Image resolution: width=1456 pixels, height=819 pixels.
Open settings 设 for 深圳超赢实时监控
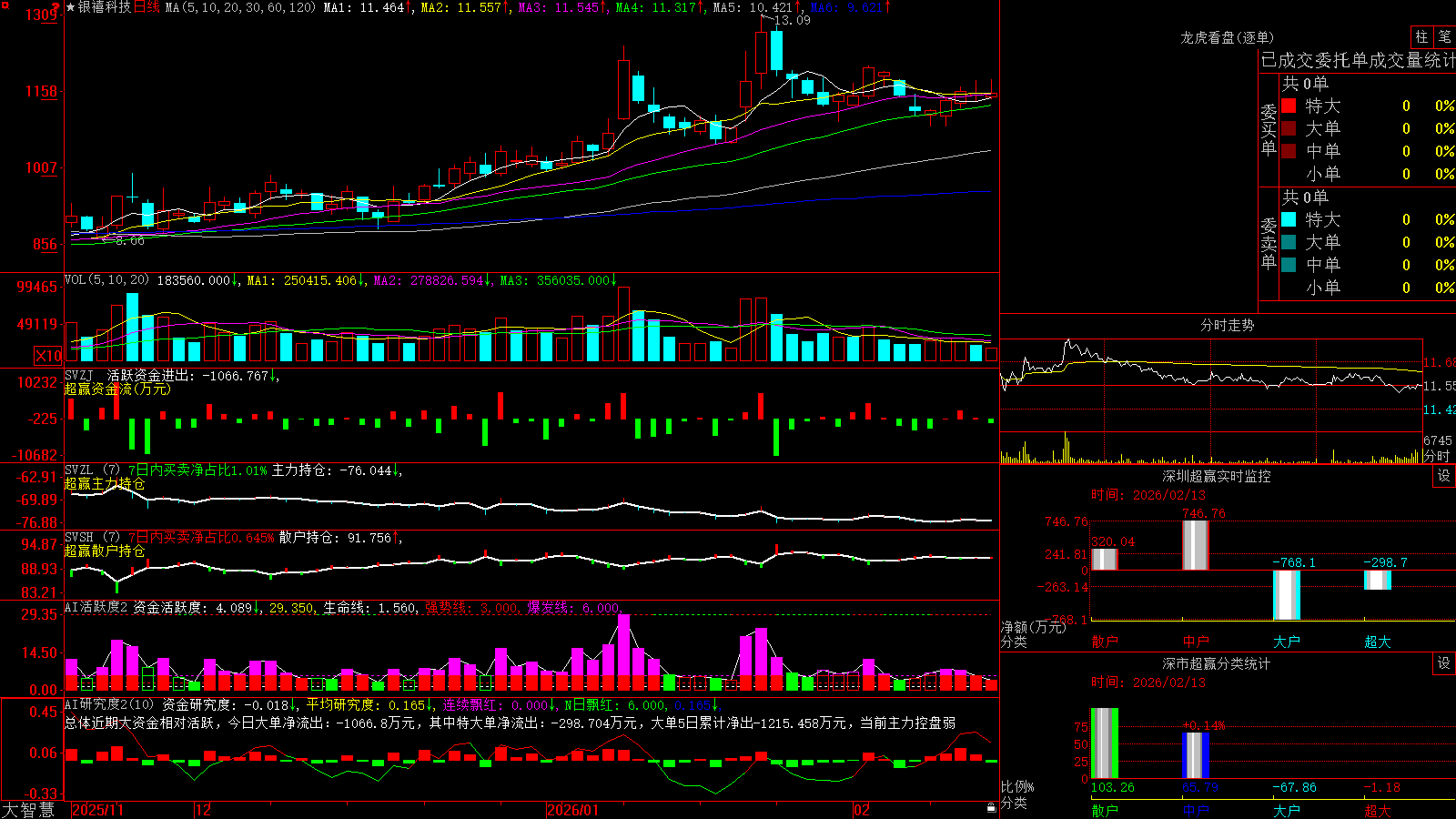[1444, 476]
